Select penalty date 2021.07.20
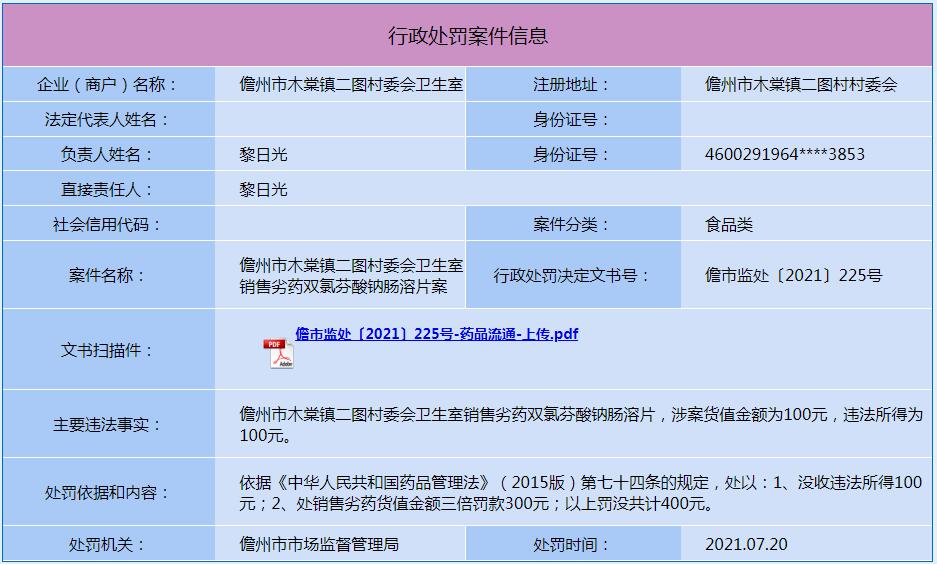Image resolution: width=937 pixels, height=564 pixels. point(746,545)
